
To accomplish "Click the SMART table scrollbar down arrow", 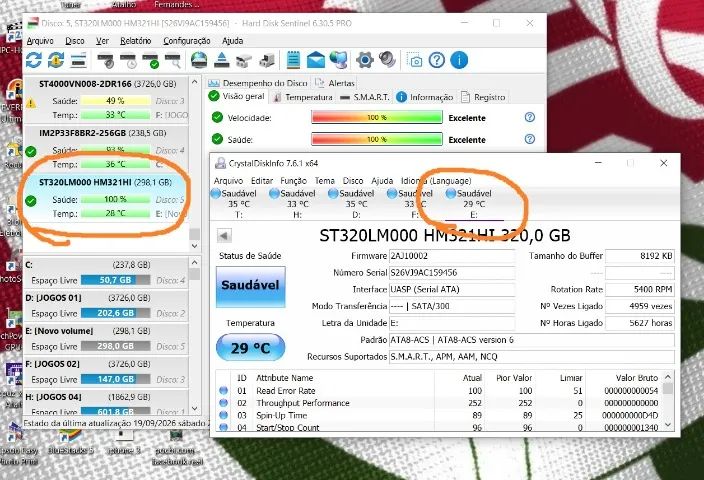I will coord(668,425).
